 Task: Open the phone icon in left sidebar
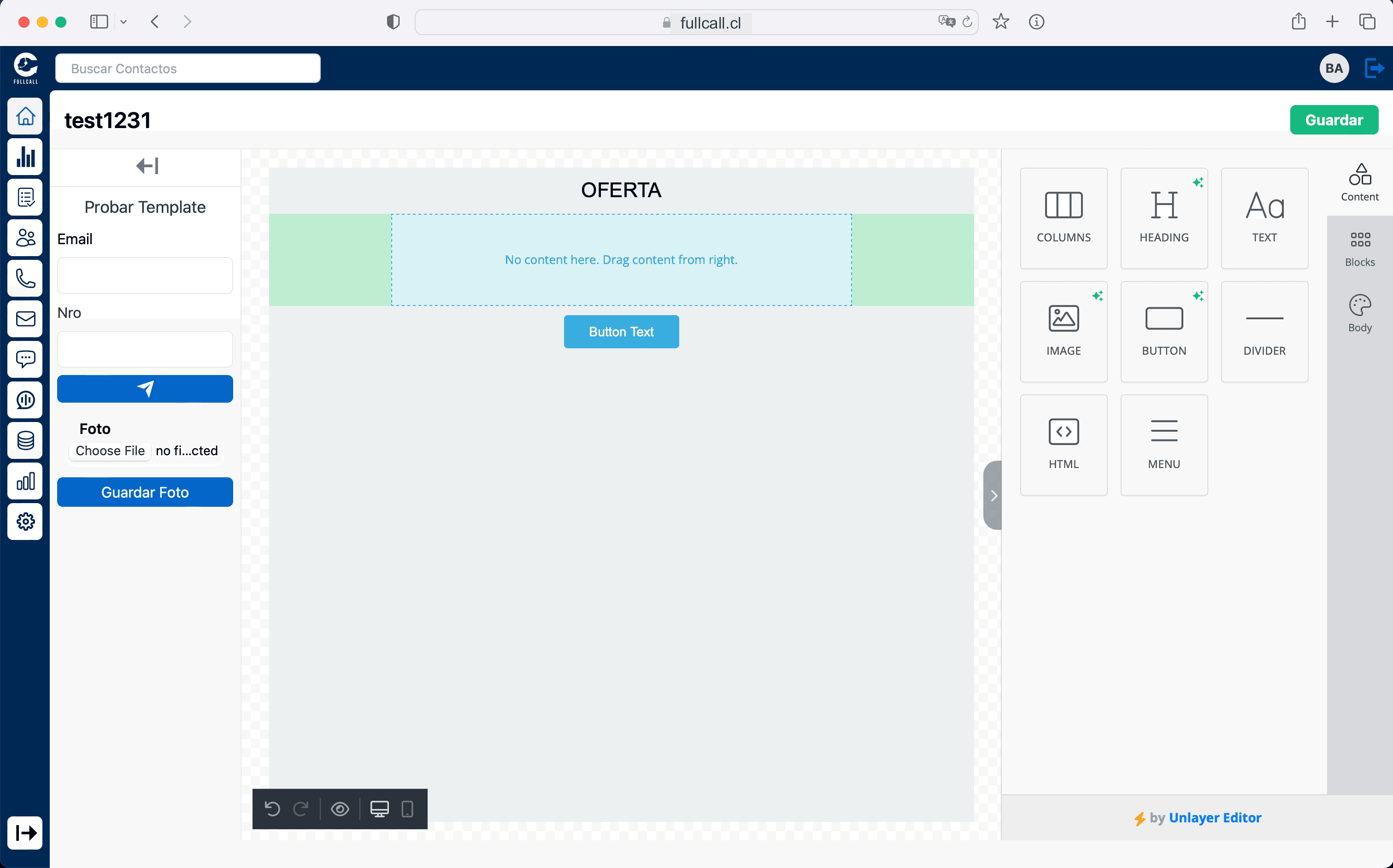pyautogui.click(x=25, y=278)
